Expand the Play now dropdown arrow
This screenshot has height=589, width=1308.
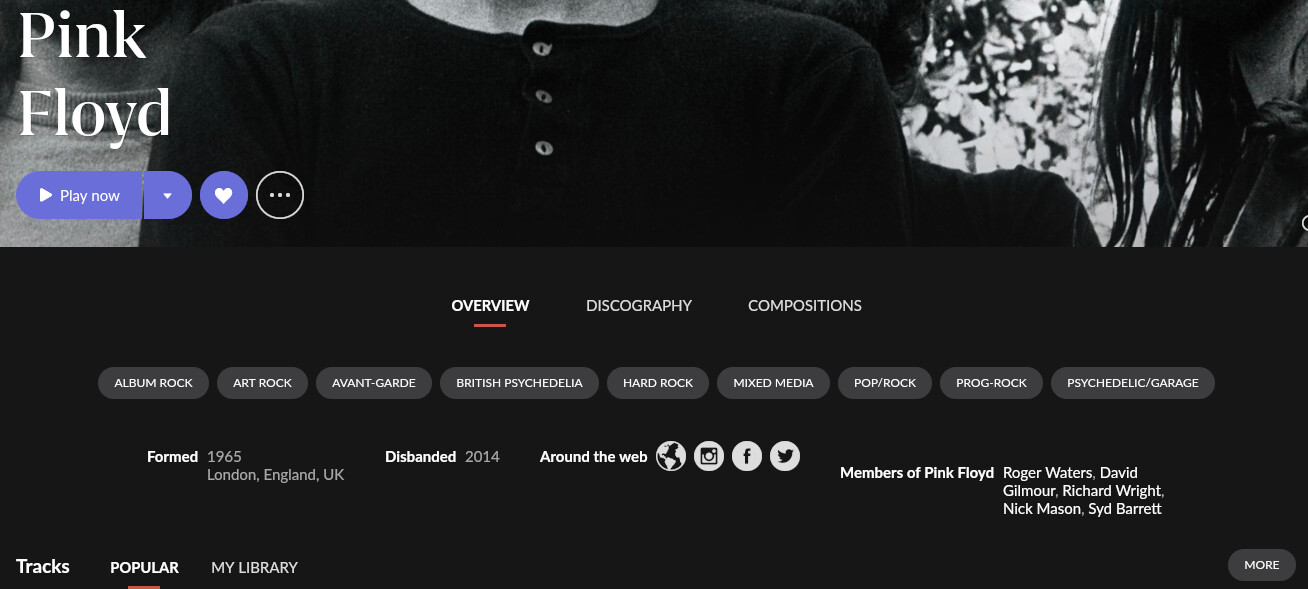tap(168, 195)
